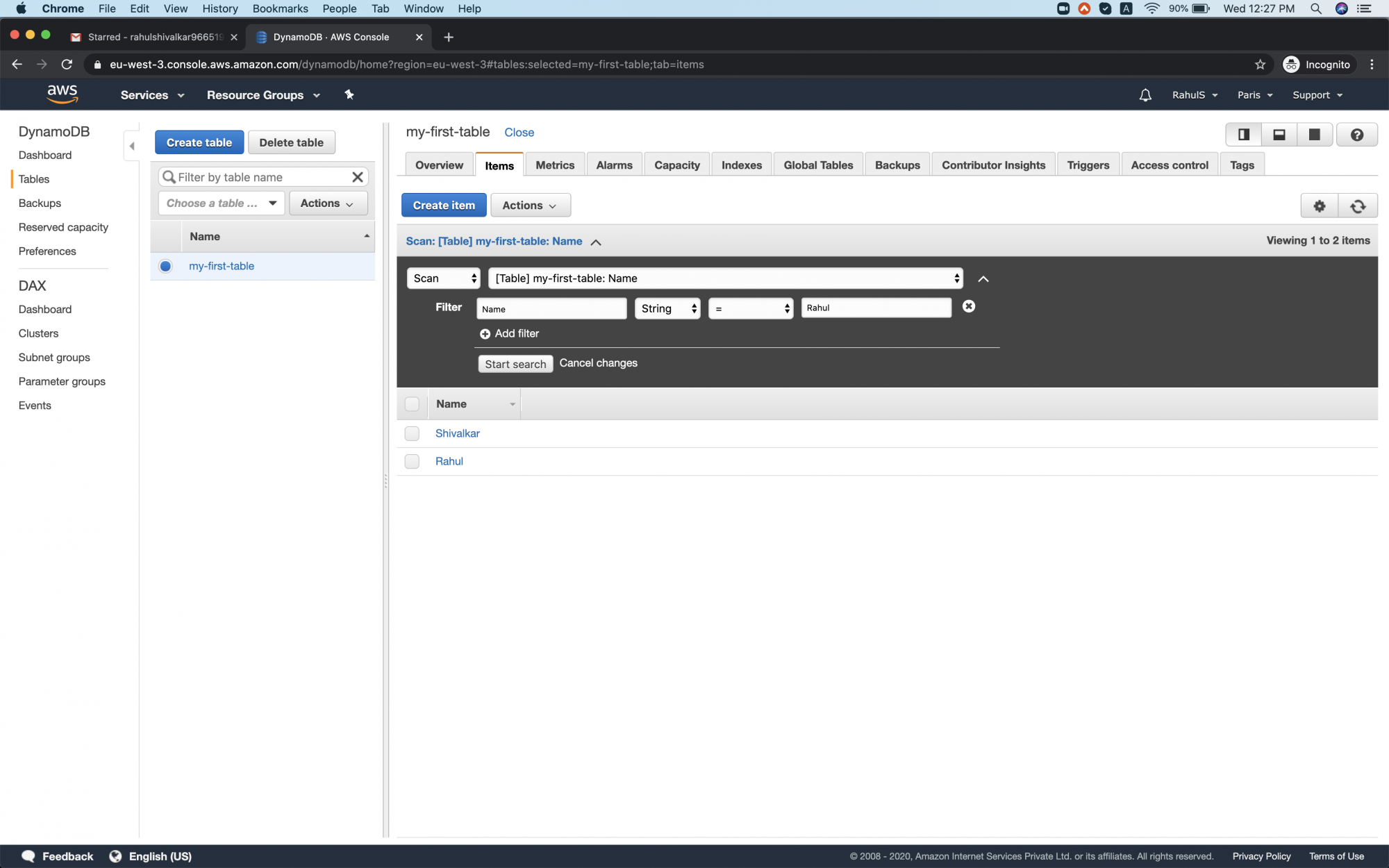Clear the table name filter with the X icon
Screen dimensions: 1389x868
tap(358, 177)
